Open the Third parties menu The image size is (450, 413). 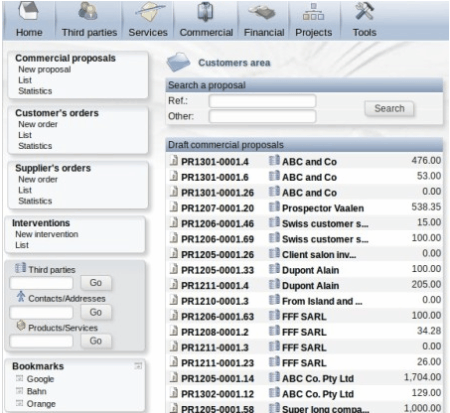(89, 32)
